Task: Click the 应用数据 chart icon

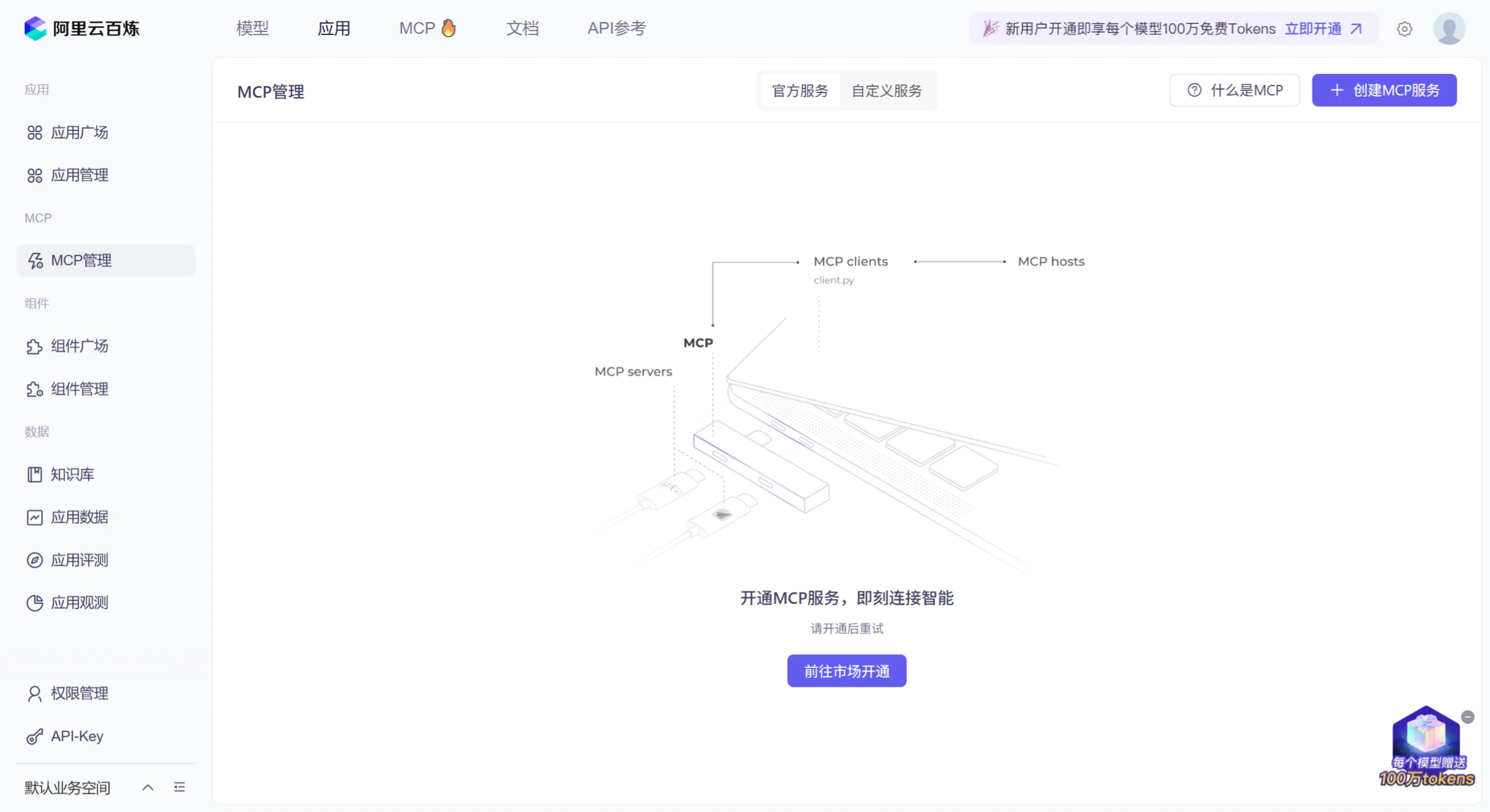Action: tap(34, 517)
